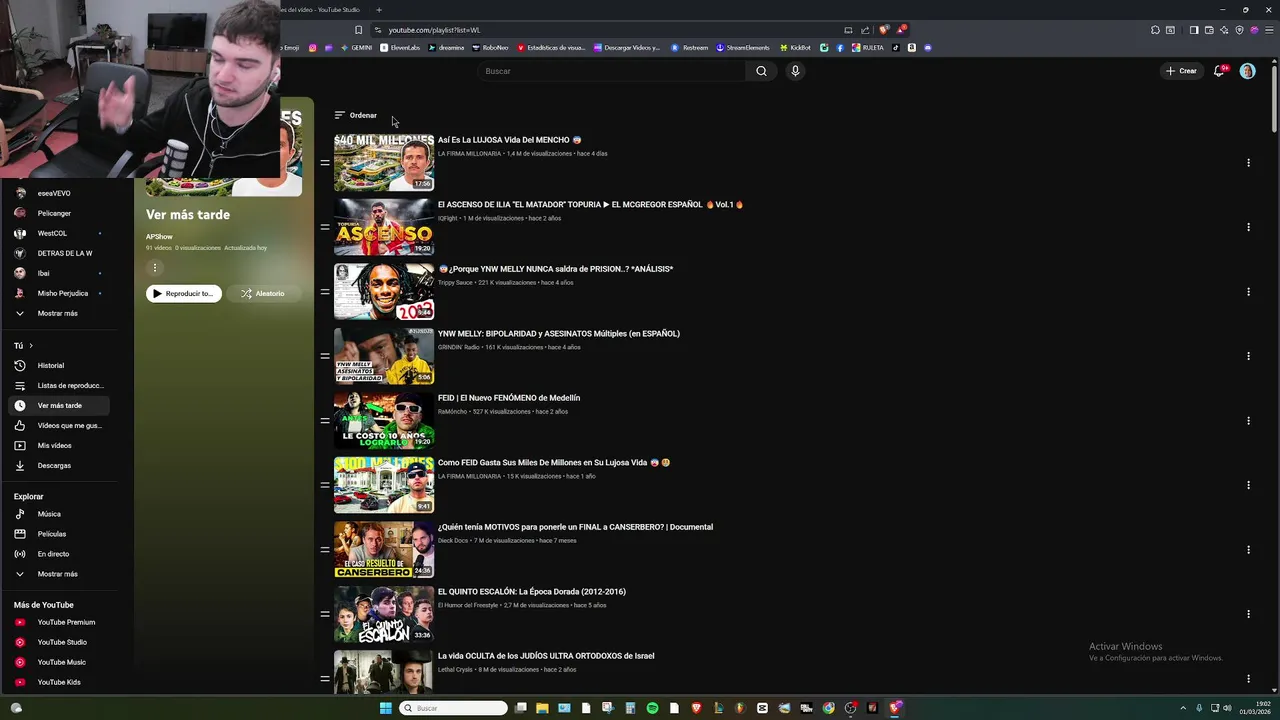
Task: Open the Topuria ASCENSO thumbnail
Action: (x=384, y=227)
